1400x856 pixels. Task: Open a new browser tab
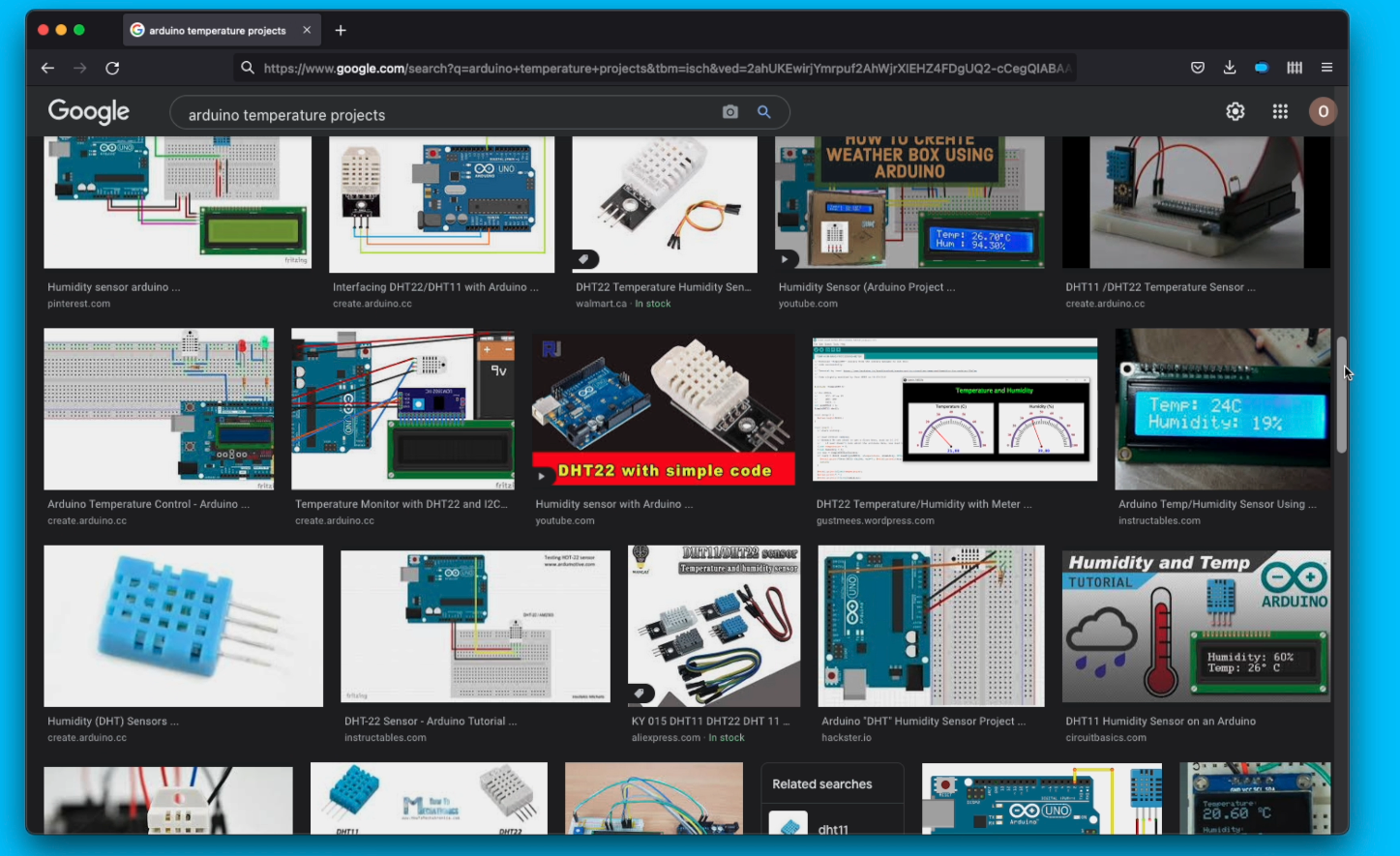click(341, 30)
